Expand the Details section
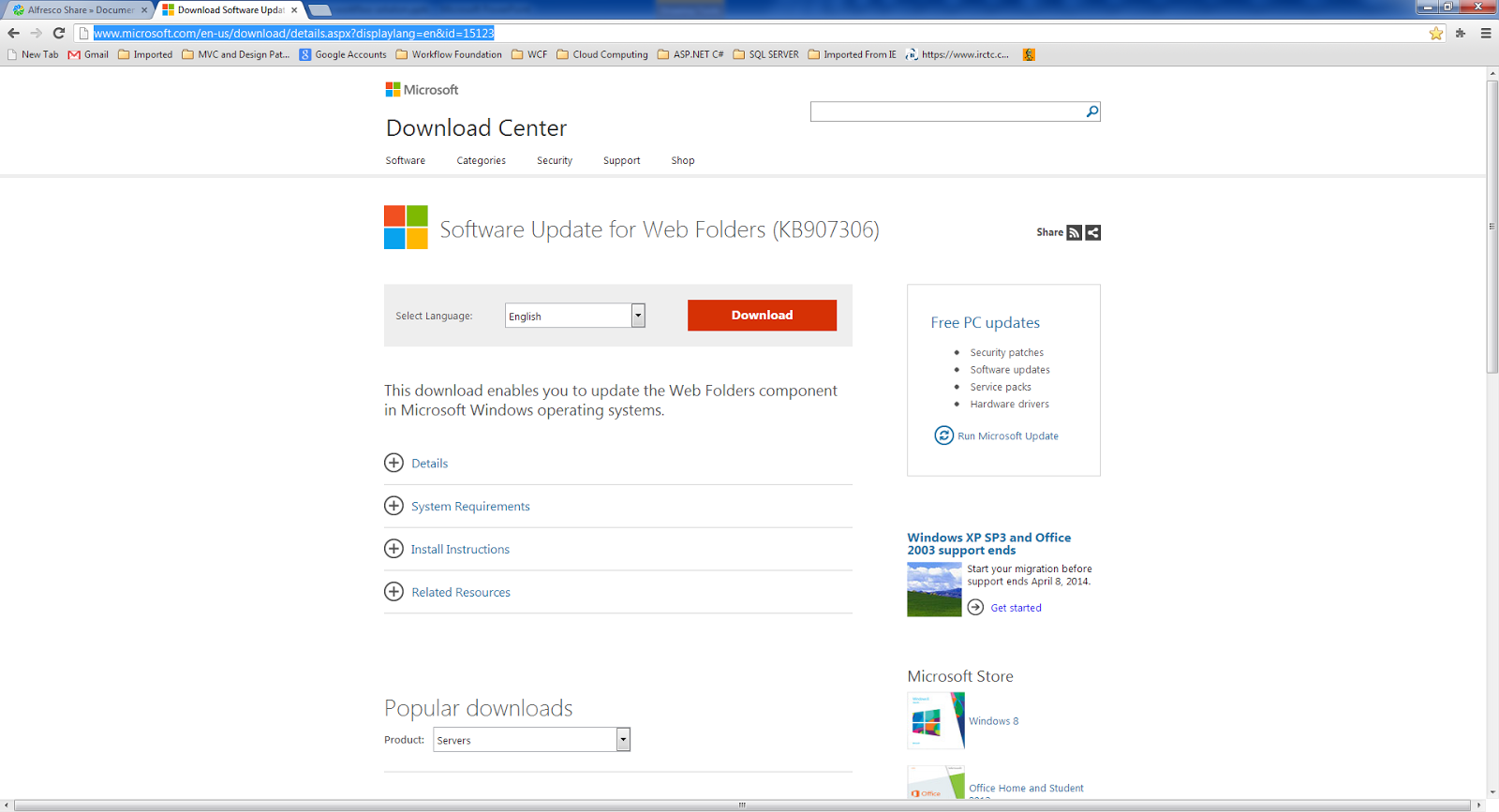 (416, 463)
